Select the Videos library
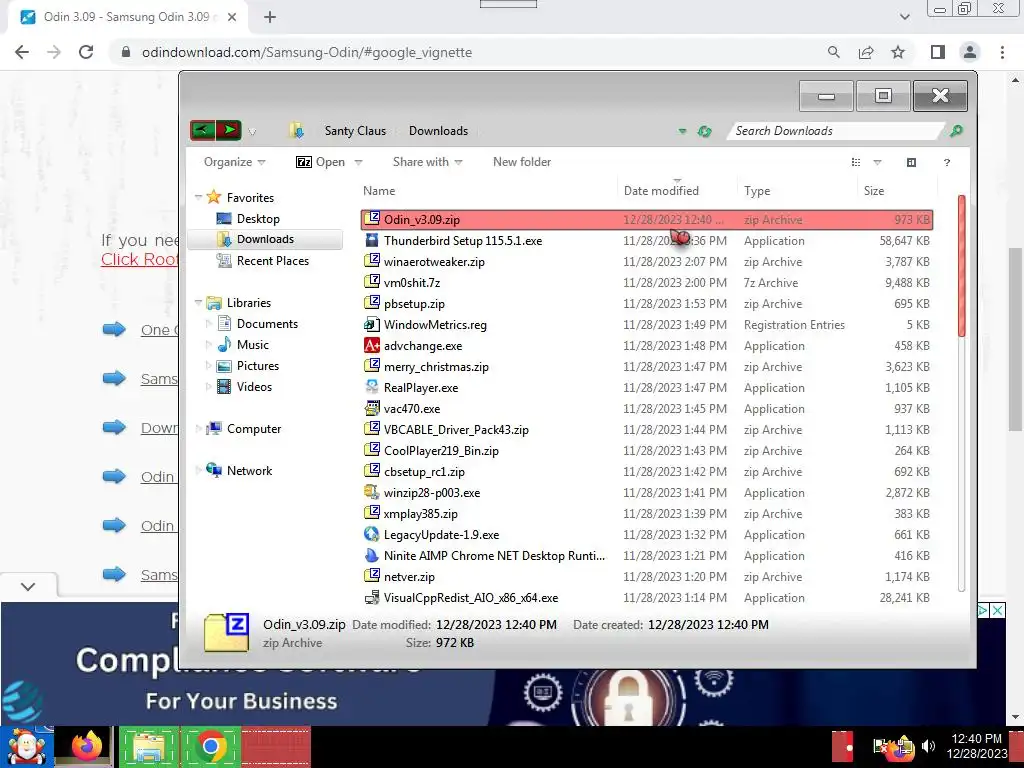The width and height of the screenshot is (1024, 768). [254, 387]
